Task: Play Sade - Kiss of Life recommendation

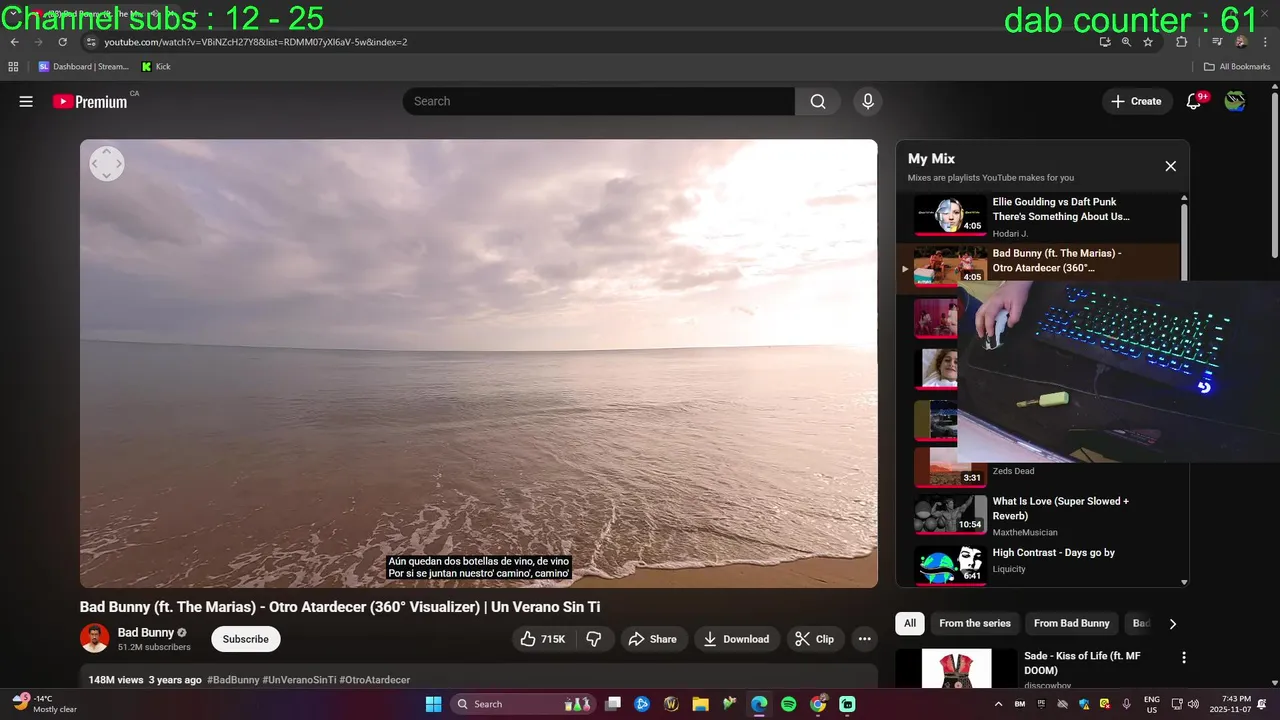Action: coord(1082,663)
